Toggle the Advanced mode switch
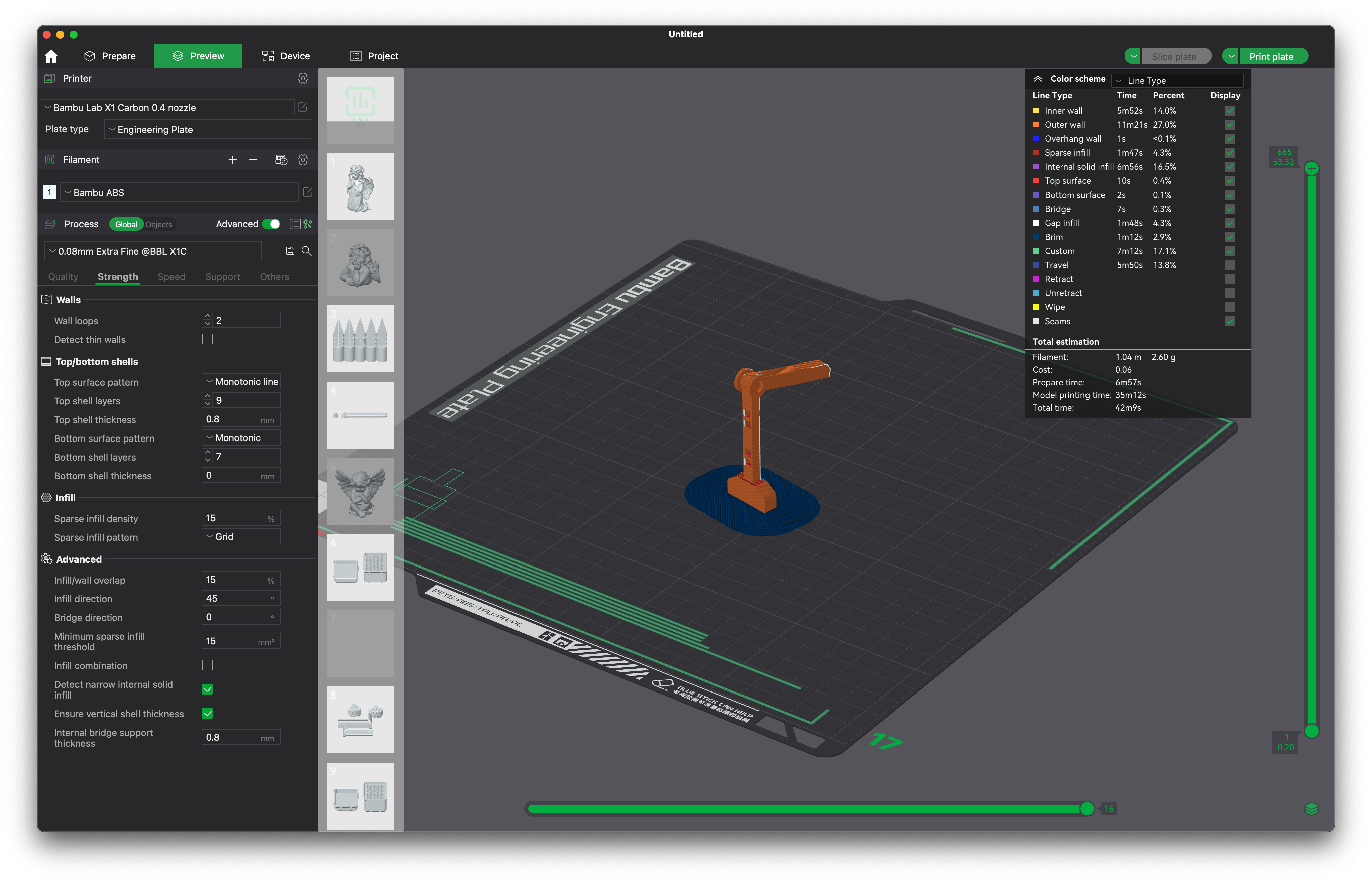Image resolution: width=1372 pixels, height=881 pixels. point(271,224)
